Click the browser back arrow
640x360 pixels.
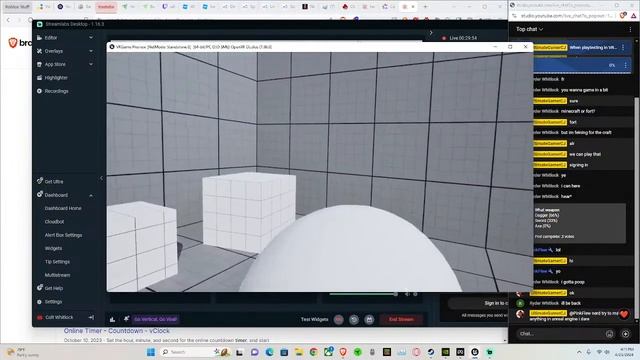click(8, 20)
